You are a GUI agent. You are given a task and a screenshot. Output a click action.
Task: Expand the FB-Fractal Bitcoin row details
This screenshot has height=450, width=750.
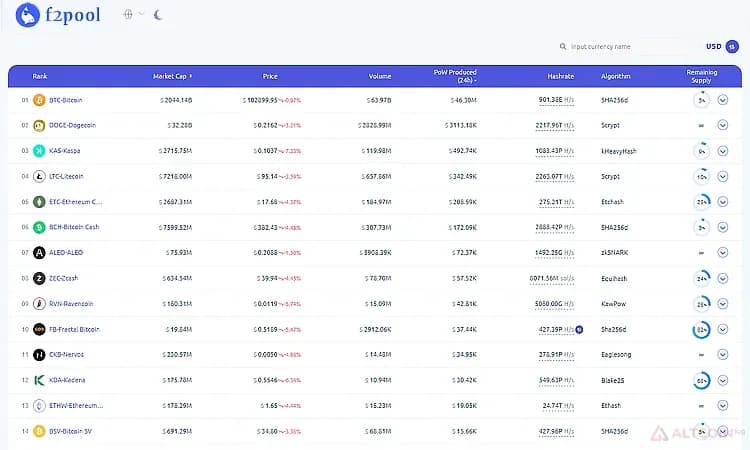[723, 329]
